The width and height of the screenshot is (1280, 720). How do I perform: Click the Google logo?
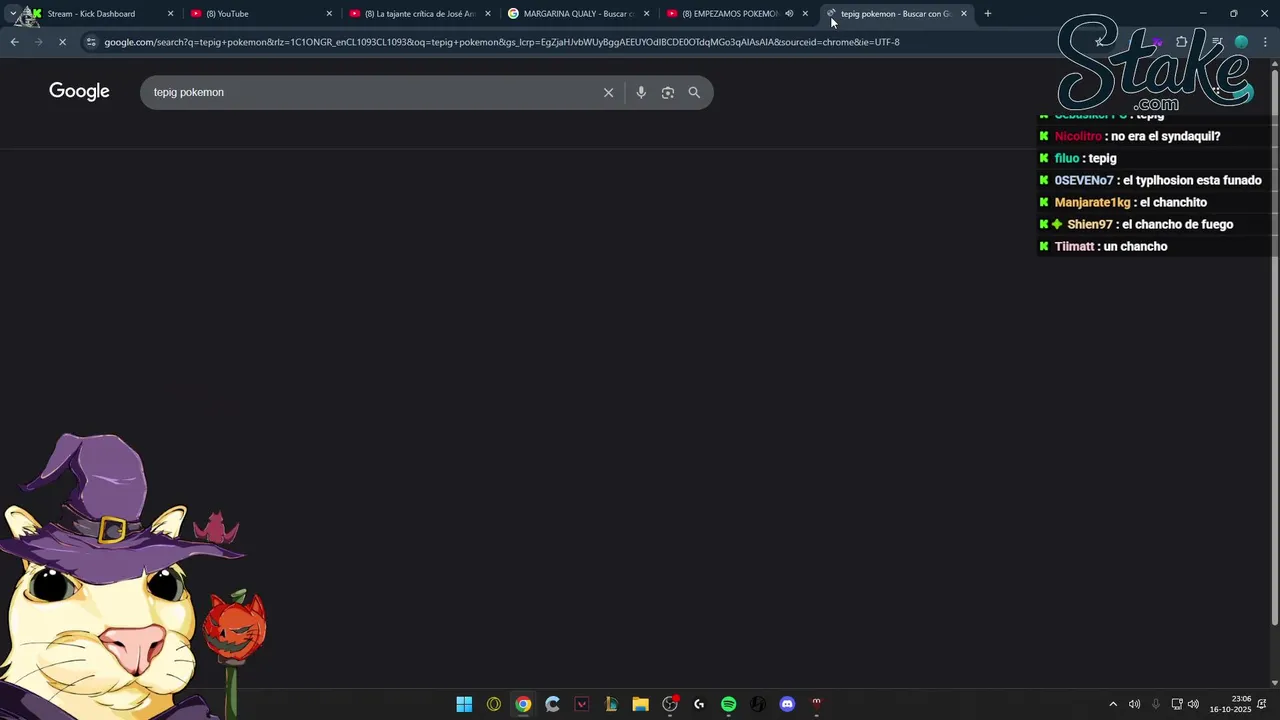pyautogui.click(x=79, y=92)
